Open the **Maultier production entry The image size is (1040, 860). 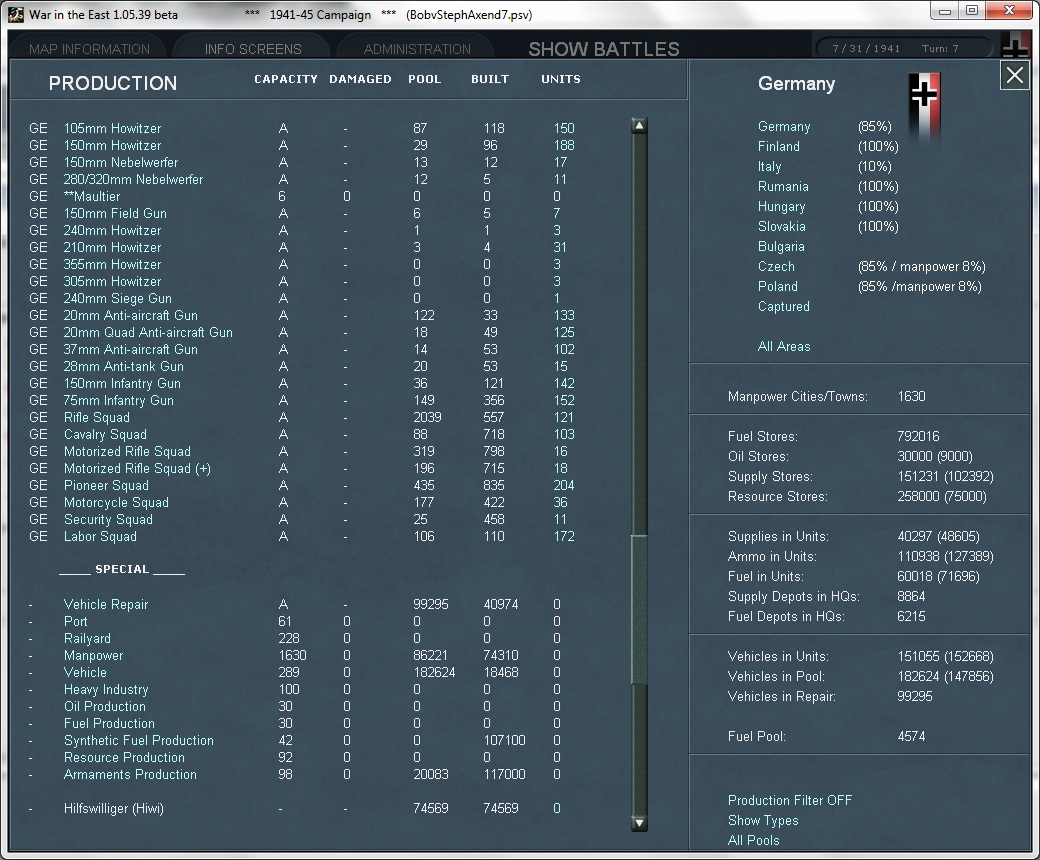coord(92,197)
